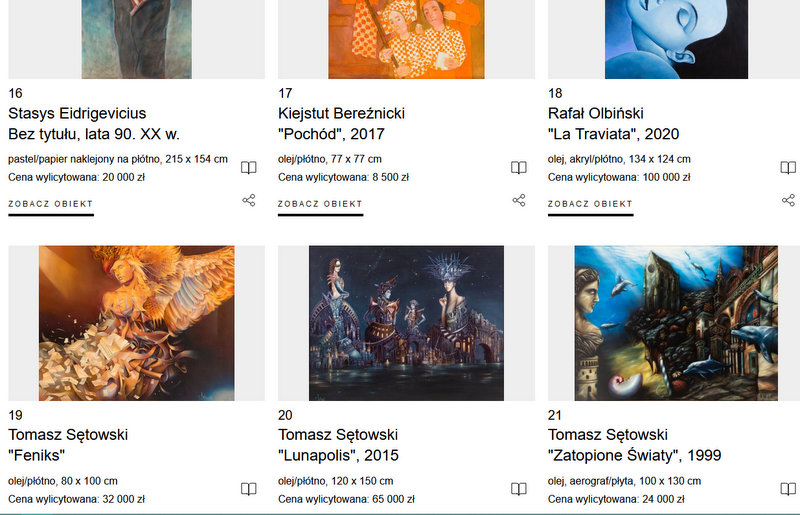Open catalog book icon for lot 16

point(248,167)
